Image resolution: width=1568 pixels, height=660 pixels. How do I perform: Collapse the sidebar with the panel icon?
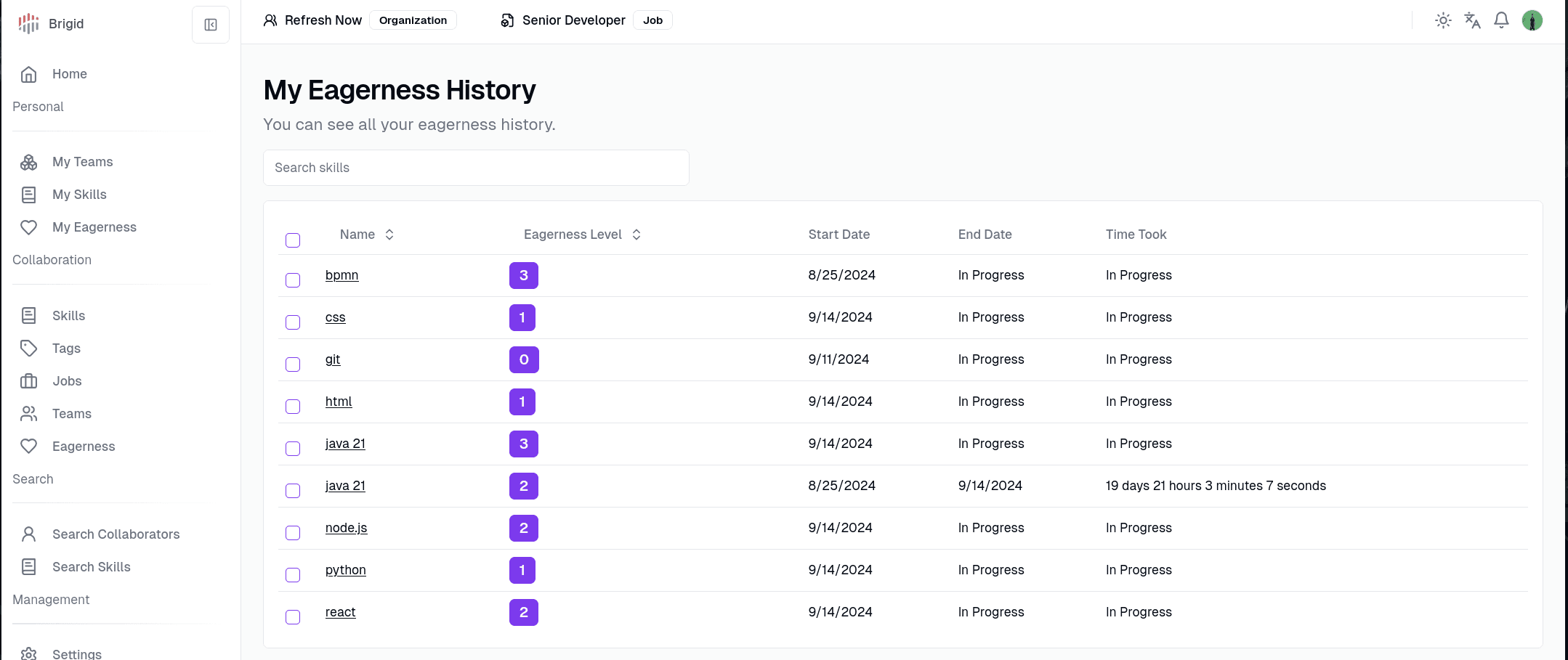(210, 24)
